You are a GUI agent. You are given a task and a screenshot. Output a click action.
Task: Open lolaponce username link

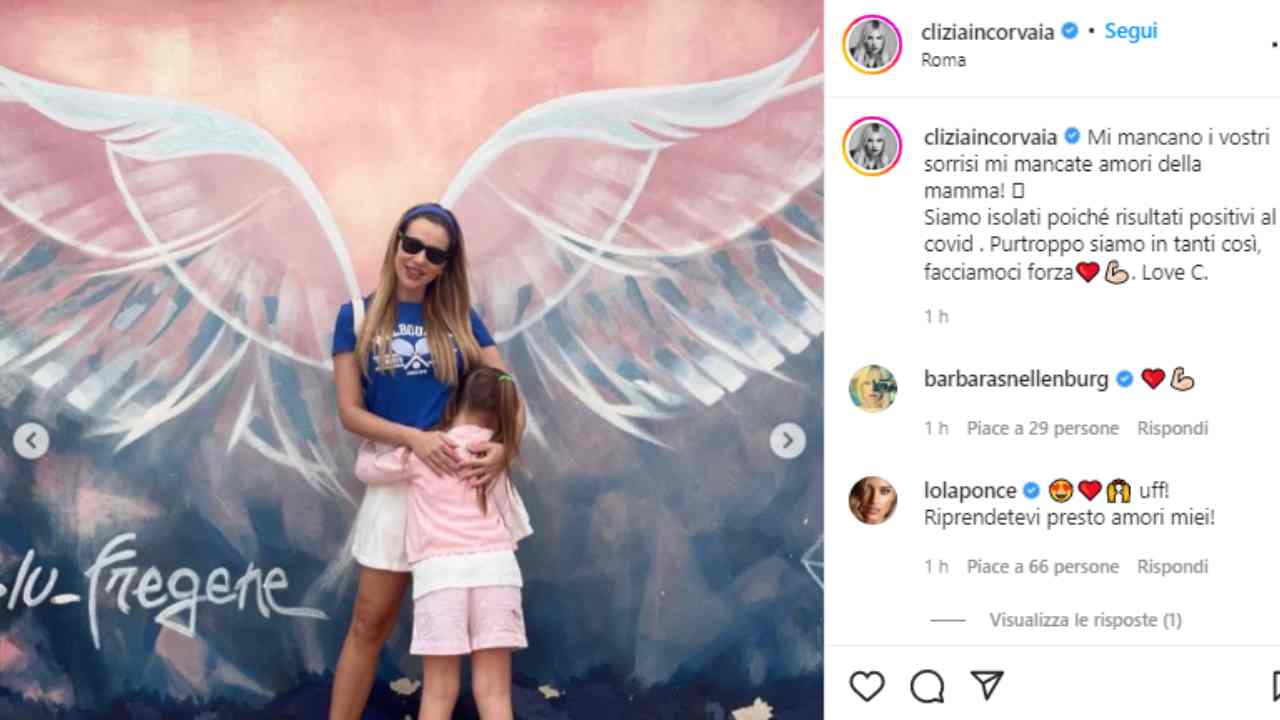pyautogui.click(x=970, y=490)
